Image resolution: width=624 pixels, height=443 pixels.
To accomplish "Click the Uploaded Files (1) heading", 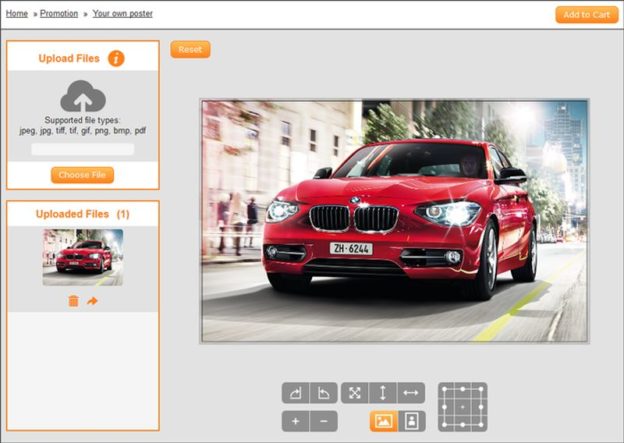I will (83, 214).
